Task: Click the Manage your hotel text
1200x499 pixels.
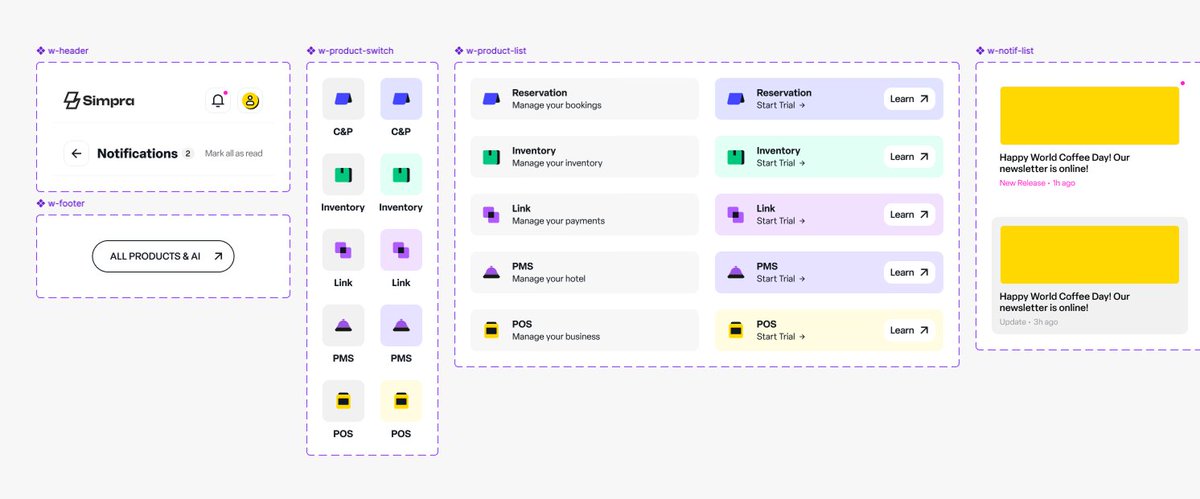Action: [548, 279]
